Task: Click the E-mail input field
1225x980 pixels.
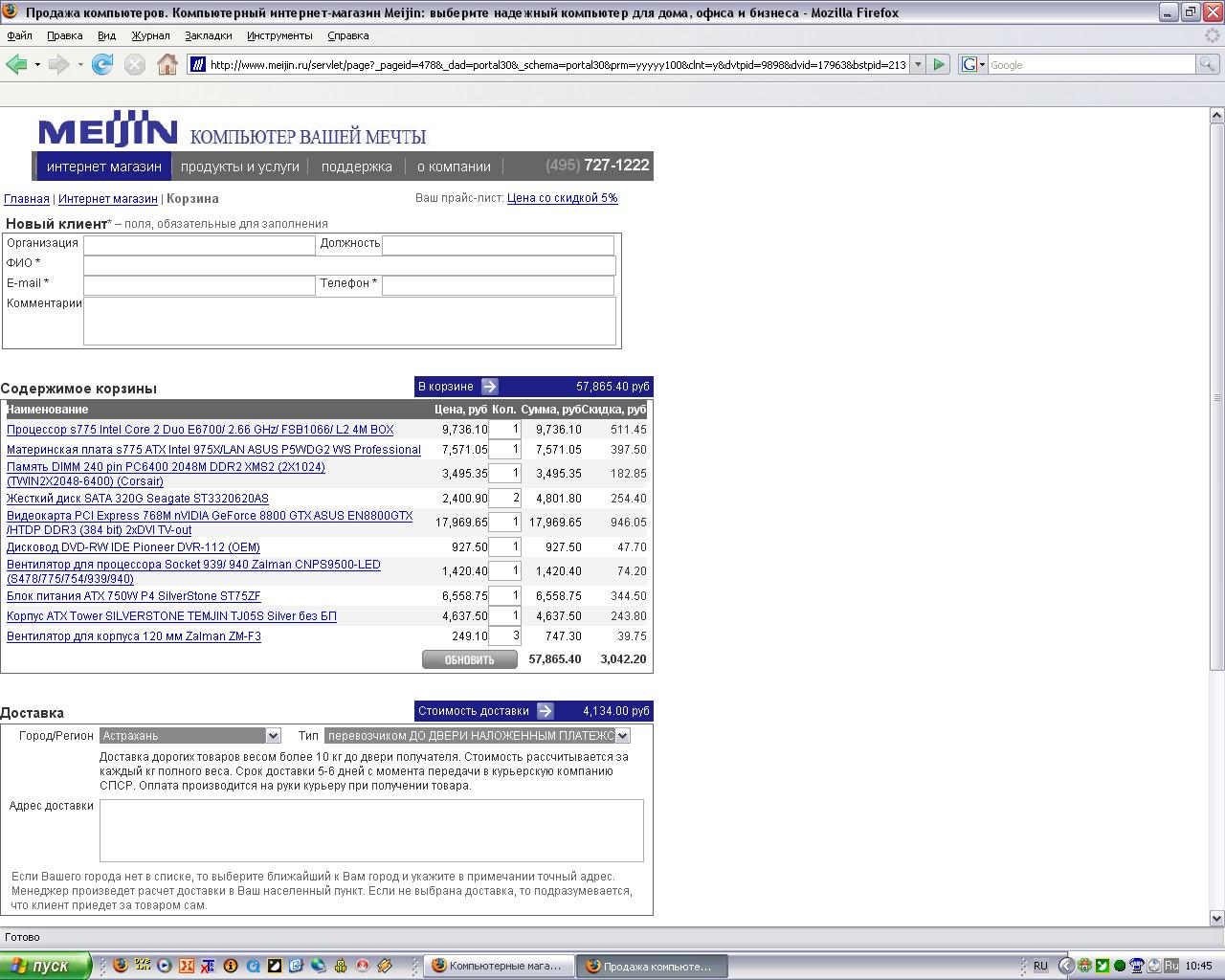Action: pyautogui.click(x=199, y=285)
